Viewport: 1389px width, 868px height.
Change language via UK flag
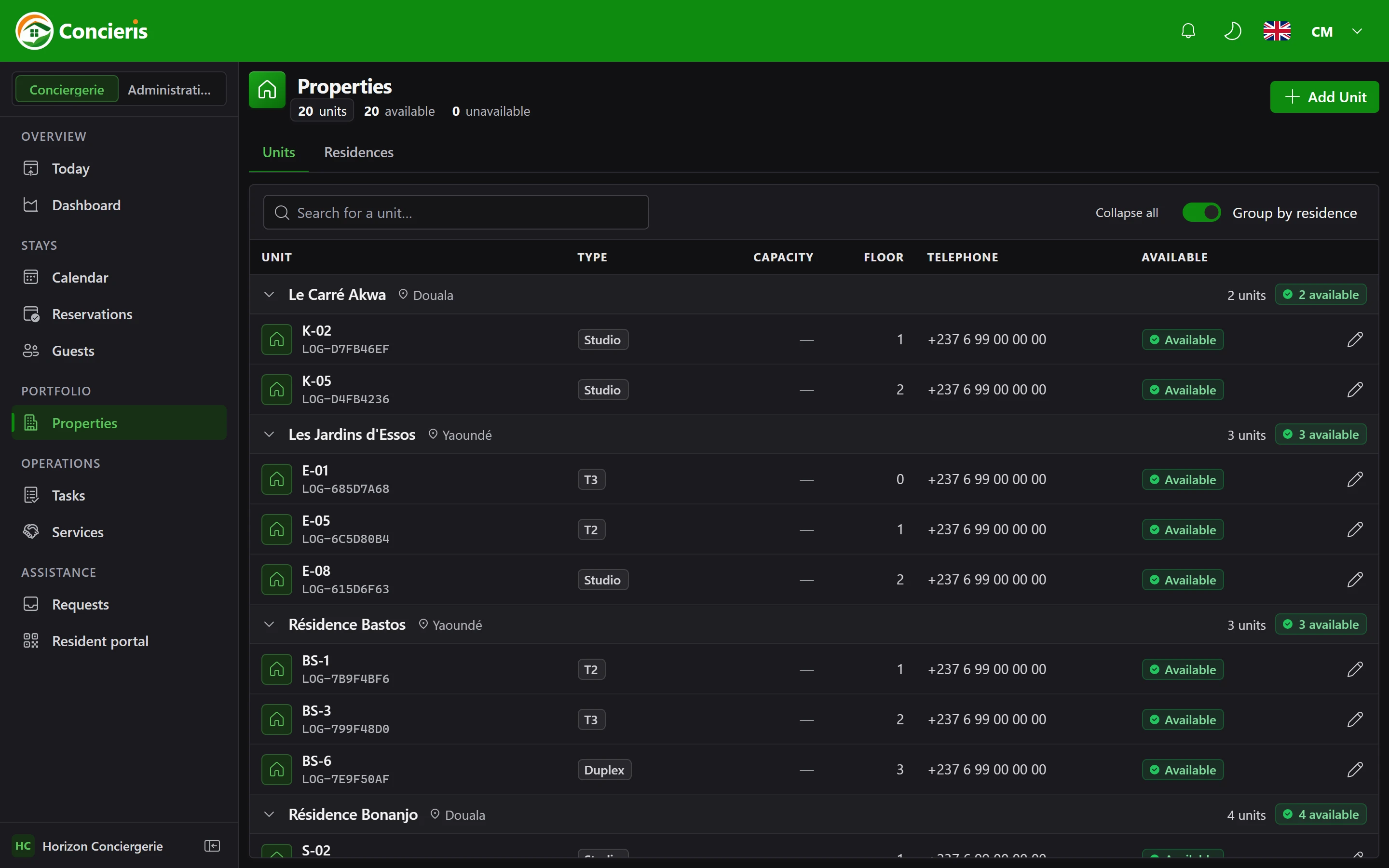1277,31
